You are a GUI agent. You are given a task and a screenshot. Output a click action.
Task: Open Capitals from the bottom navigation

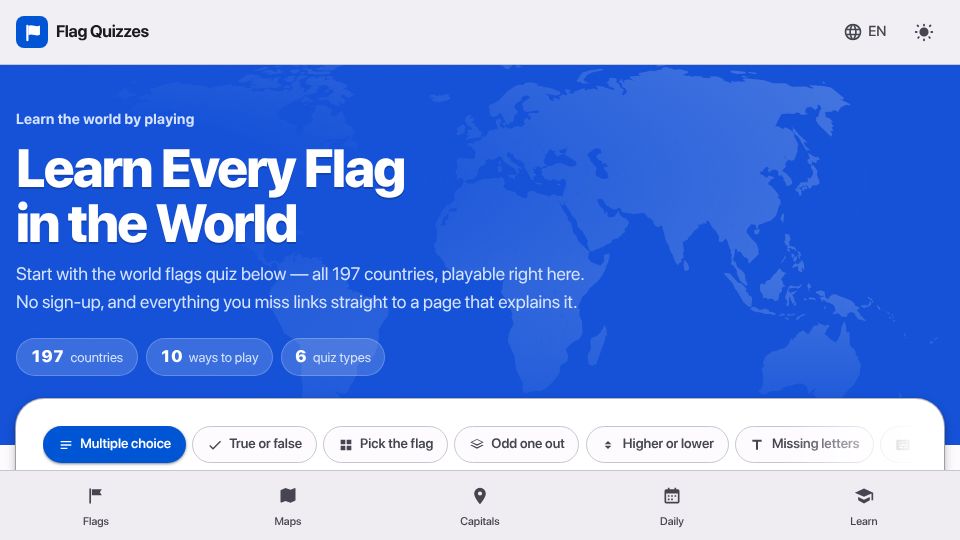pyautogui.click(x=480, y=506)
